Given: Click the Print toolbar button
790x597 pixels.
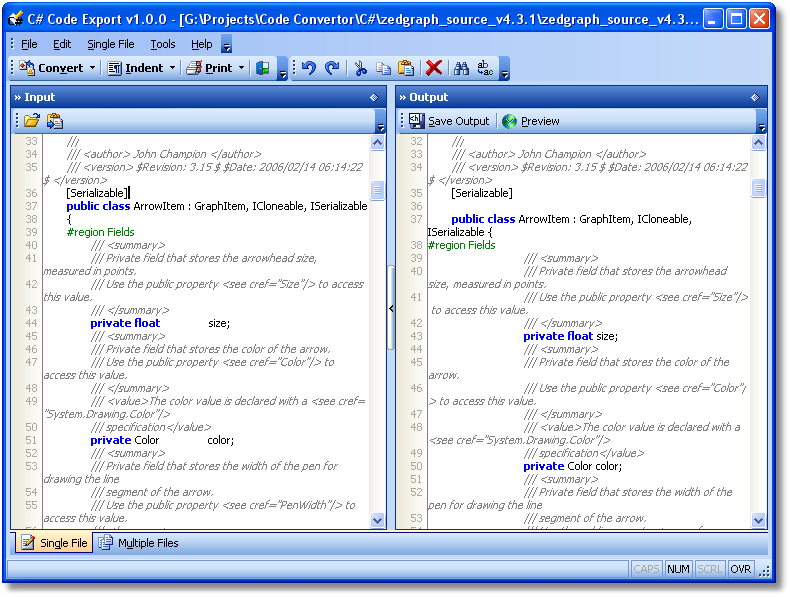Looking at the screenshot, I should coord(209,68).
